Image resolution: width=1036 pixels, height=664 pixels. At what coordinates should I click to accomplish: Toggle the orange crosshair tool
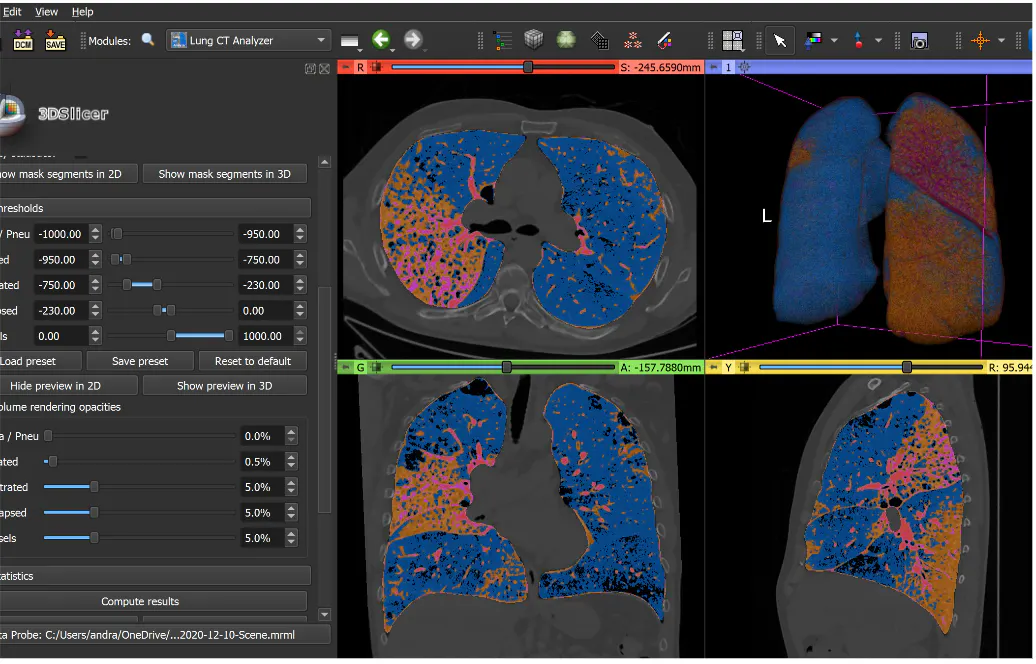(980, 41)
